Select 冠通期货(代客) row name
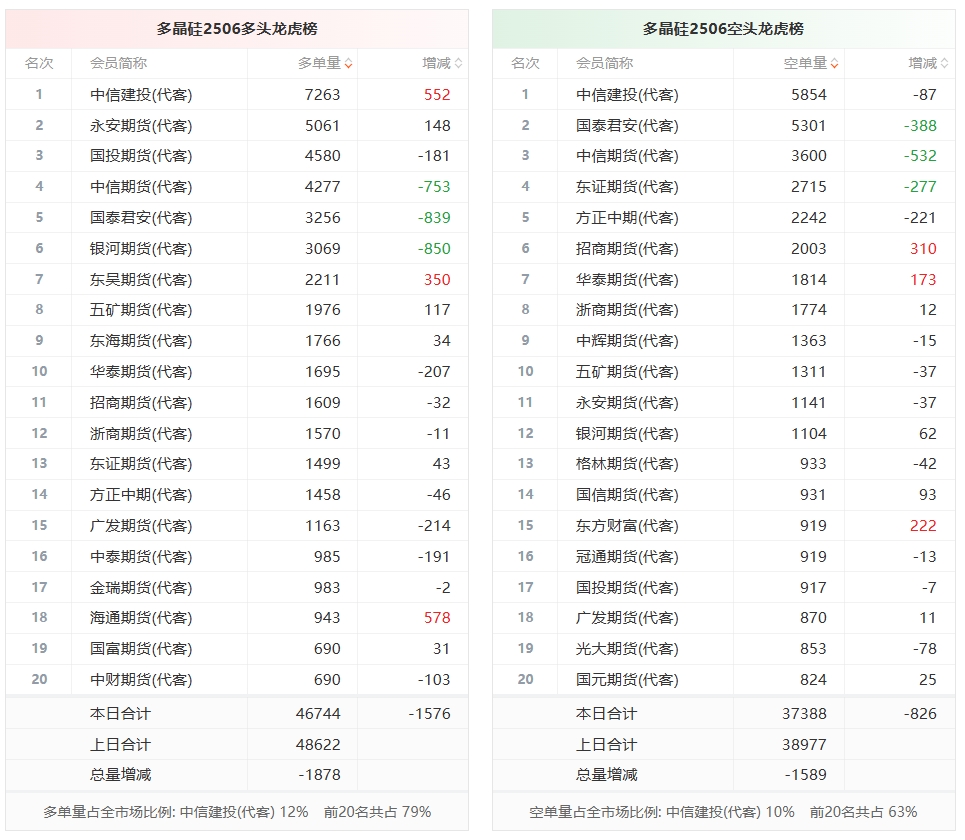Screen dimensions: 965x840 [x=627, y=556]
